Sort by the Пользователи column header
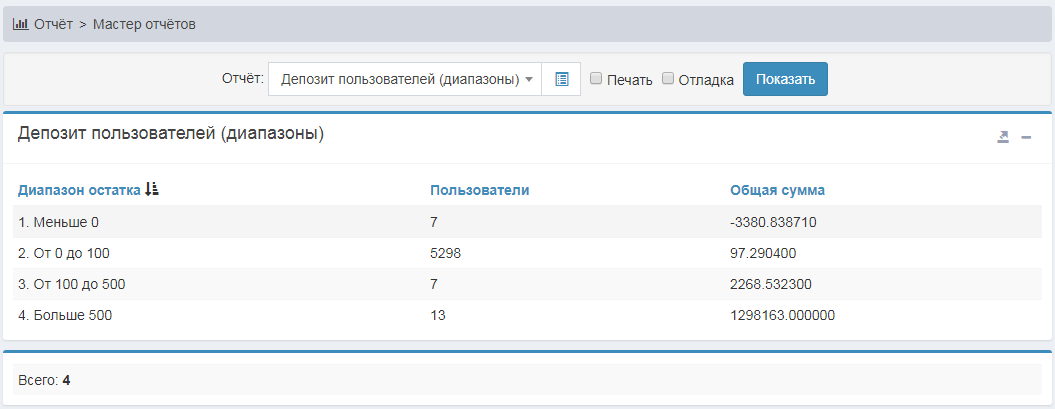This screenshot has width=1055, height=409. [x=479, y=190]
